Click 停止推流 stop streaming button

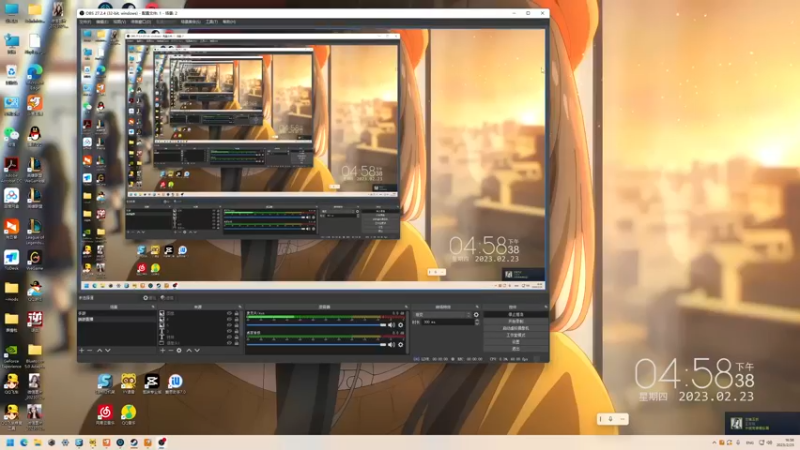tap(515, 315)
